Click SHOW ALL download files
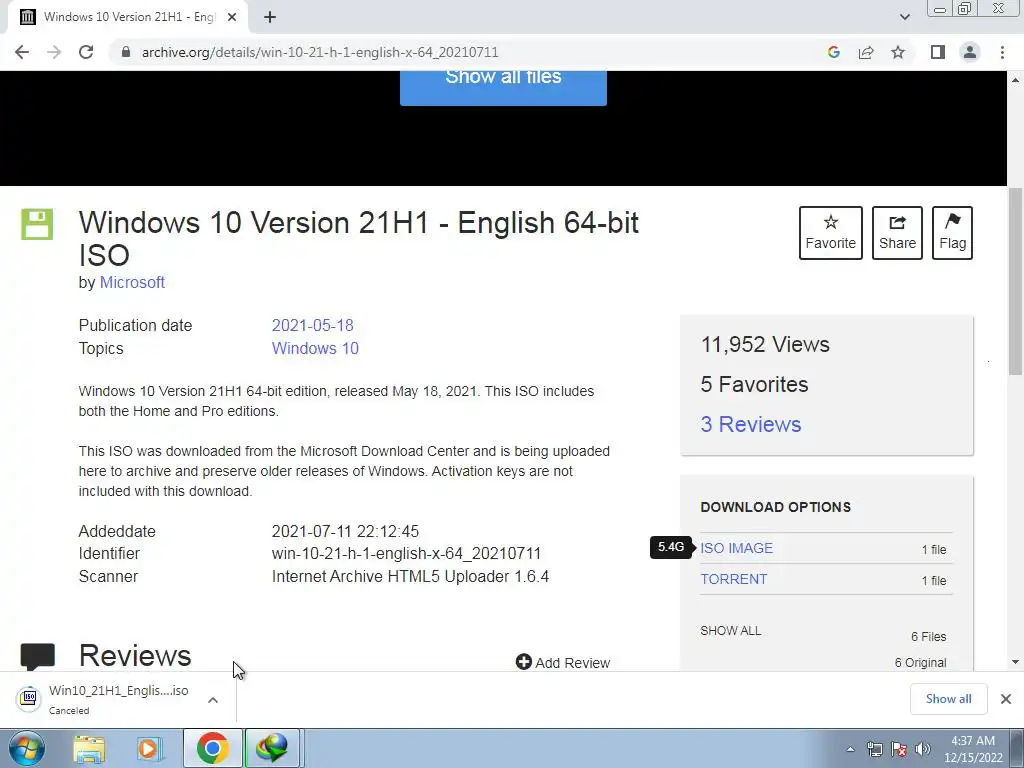 click(730, 631)
